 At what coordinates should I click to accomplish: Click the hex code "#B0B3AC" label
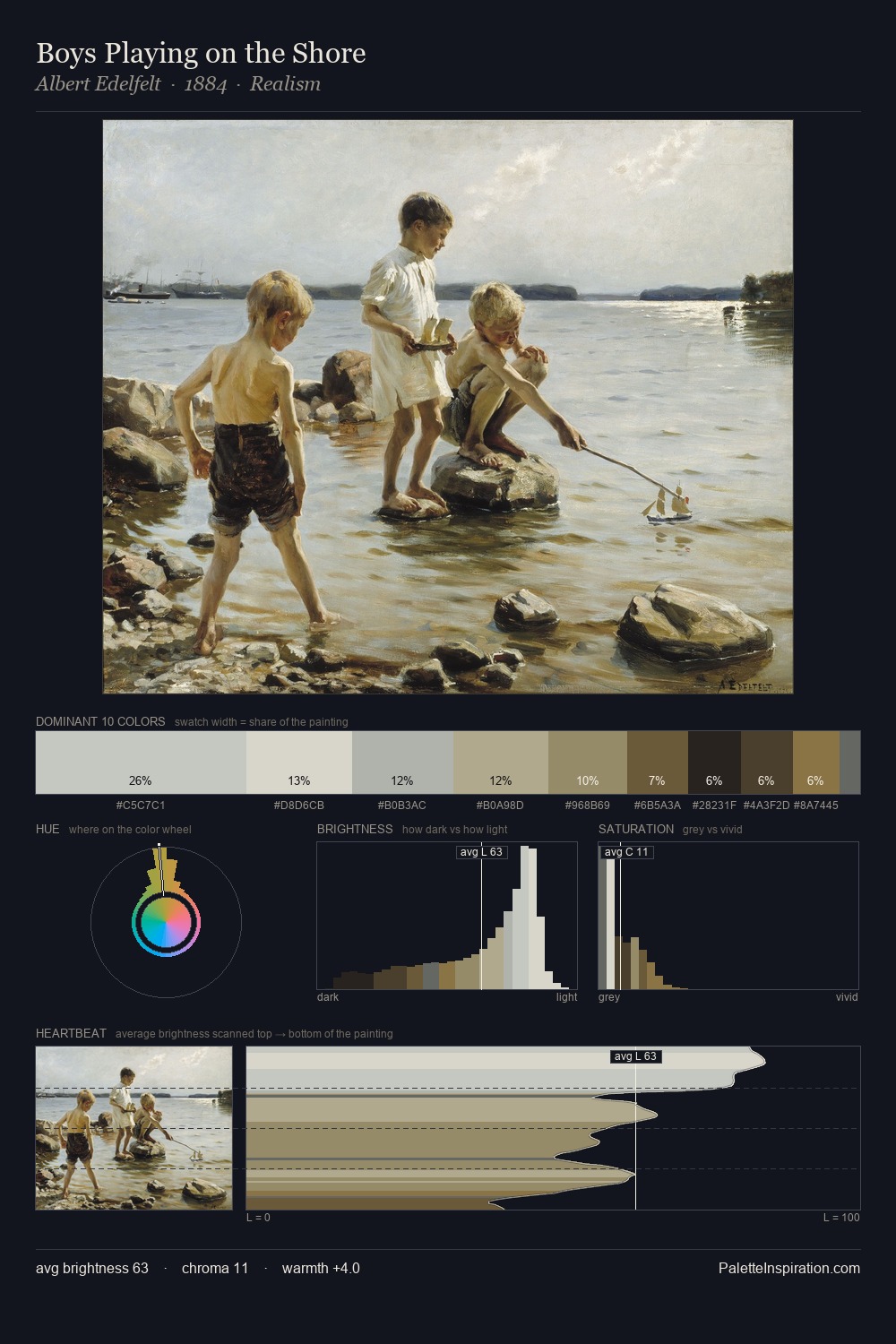[x=402, y=805]
